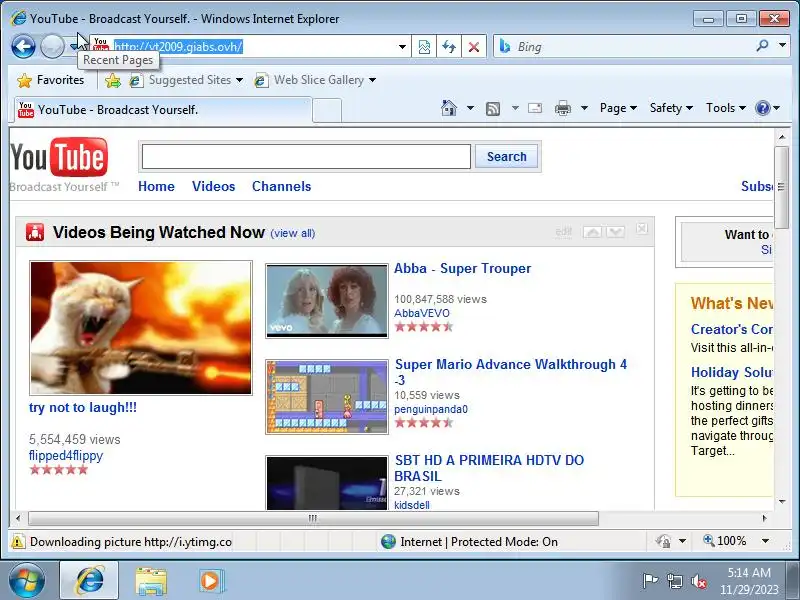
Task: Click the status bar privacy icon
Action: (663, 541)
